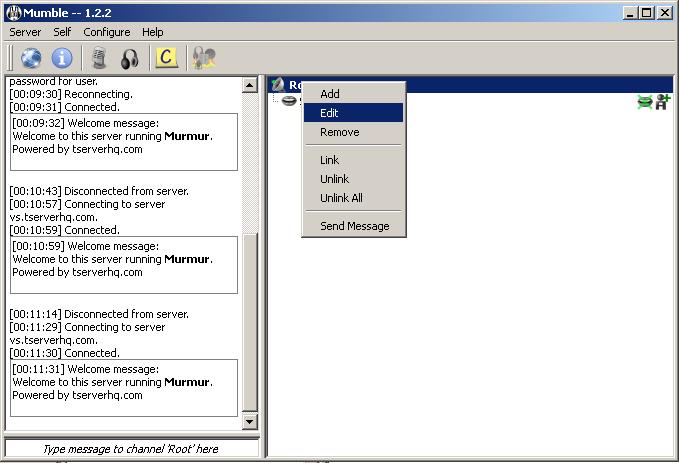Select Link in the context menu
The image size is (679, 463).
click(353, 160)
